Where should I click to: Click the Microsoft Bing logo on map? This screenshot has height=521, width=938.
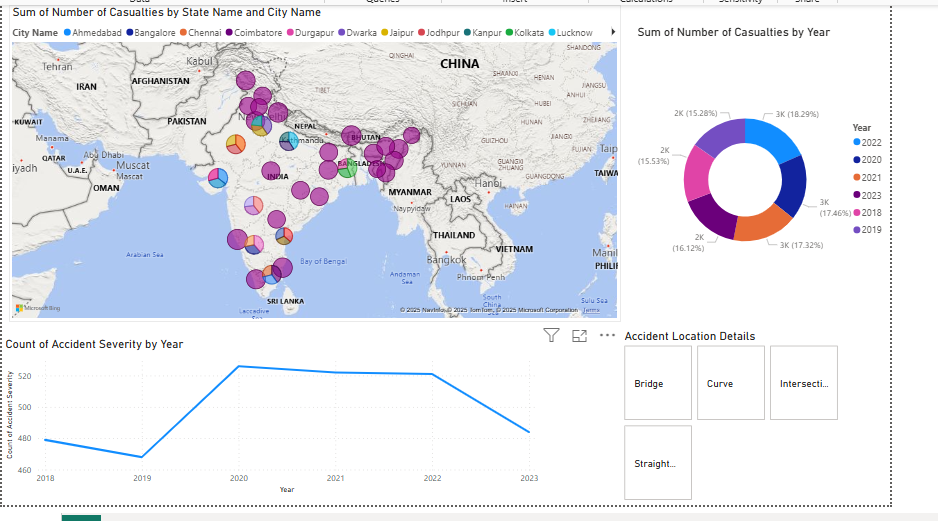point(37,308)
